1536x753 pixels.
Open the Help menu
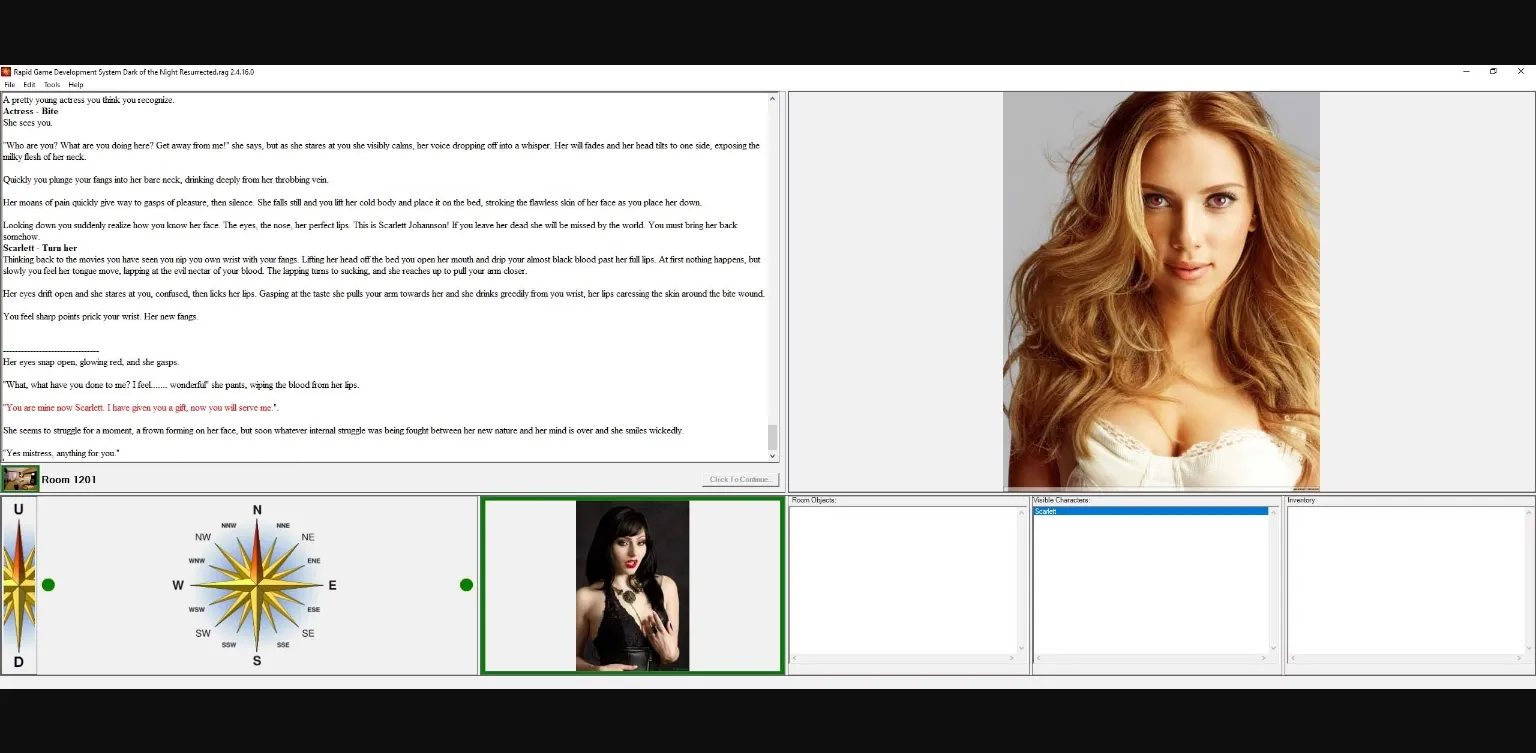(76, 85)
